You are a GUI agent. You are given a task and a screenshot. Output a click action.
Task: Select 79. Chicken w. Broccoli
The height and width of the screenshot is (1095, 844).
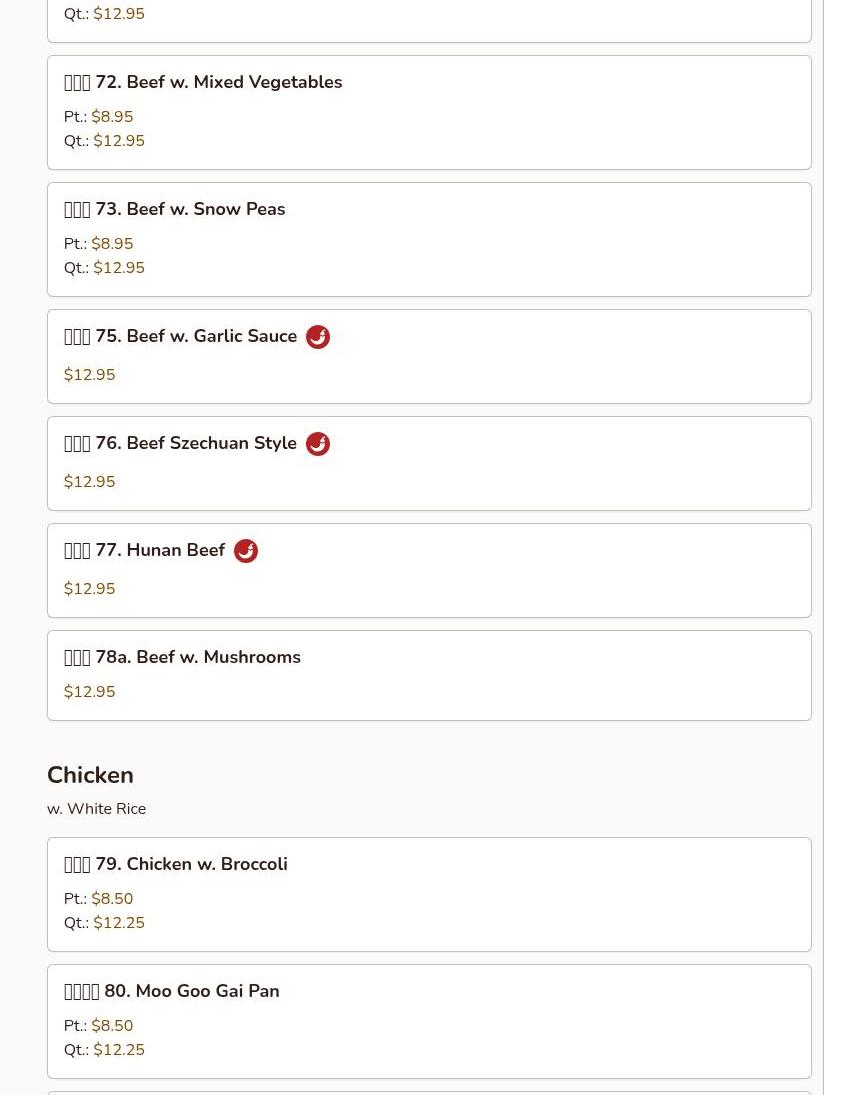[x=429, y=895]
